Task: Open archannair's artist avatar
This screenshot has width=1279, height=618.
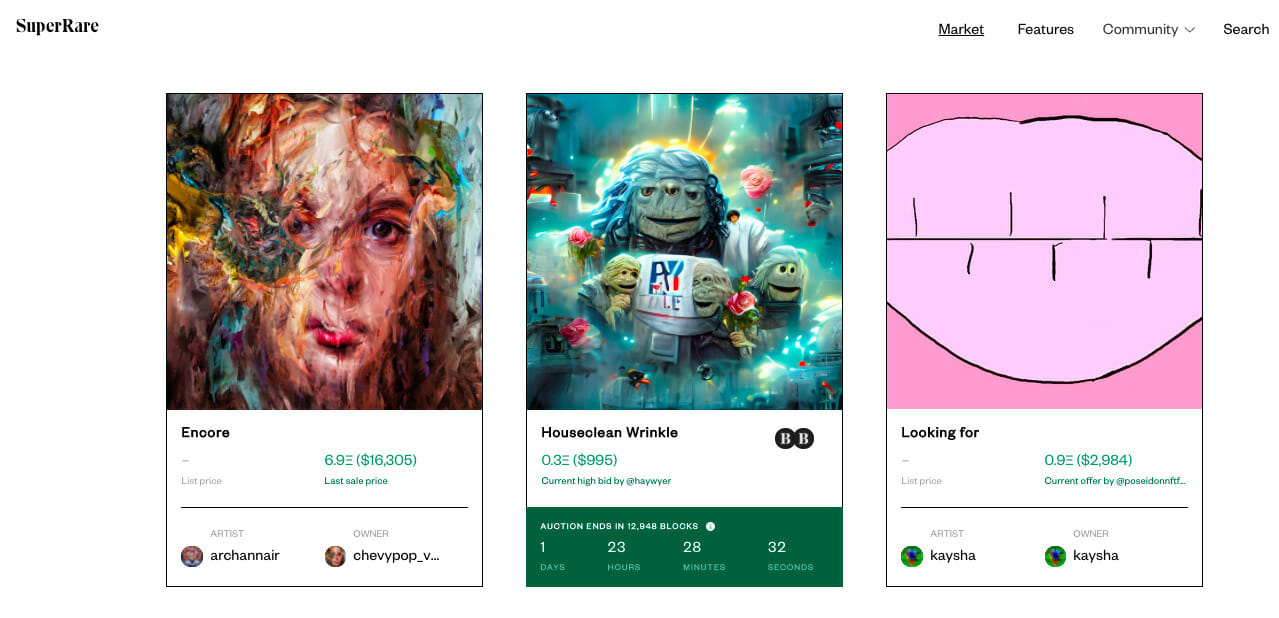Action: point(192,556)
